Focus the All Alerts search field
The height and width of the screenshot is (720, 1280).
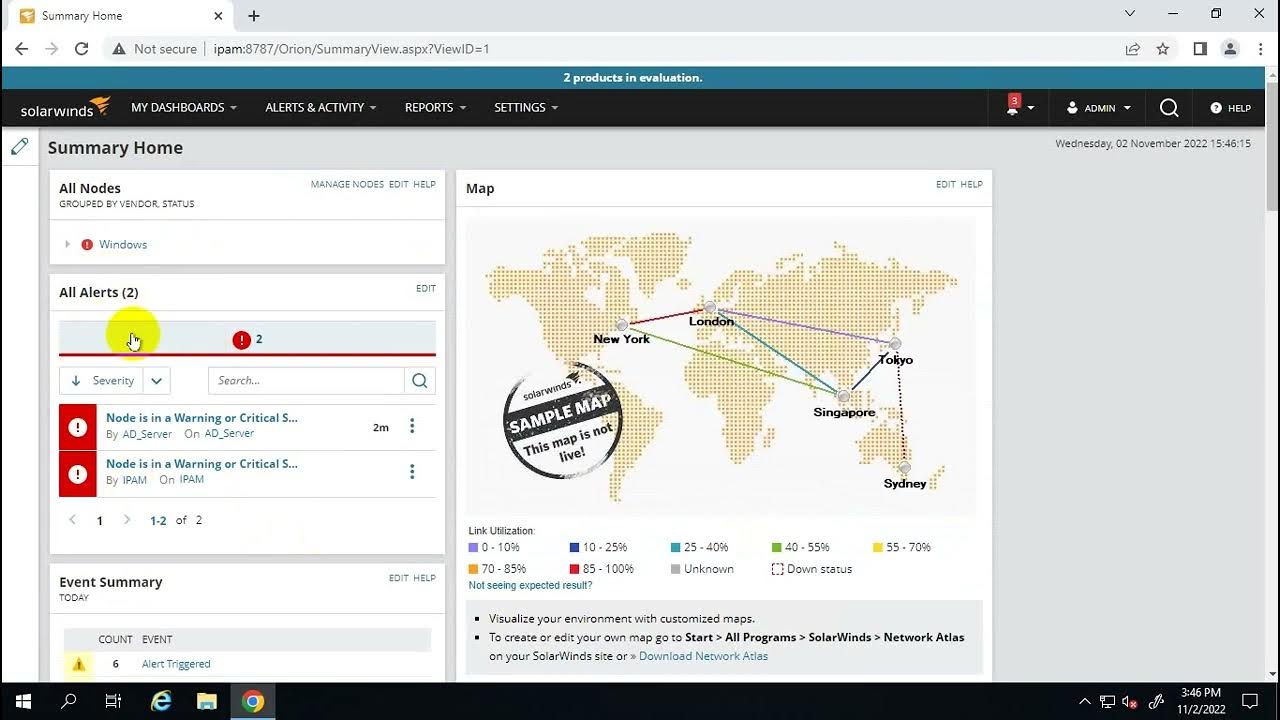[307, 380]
